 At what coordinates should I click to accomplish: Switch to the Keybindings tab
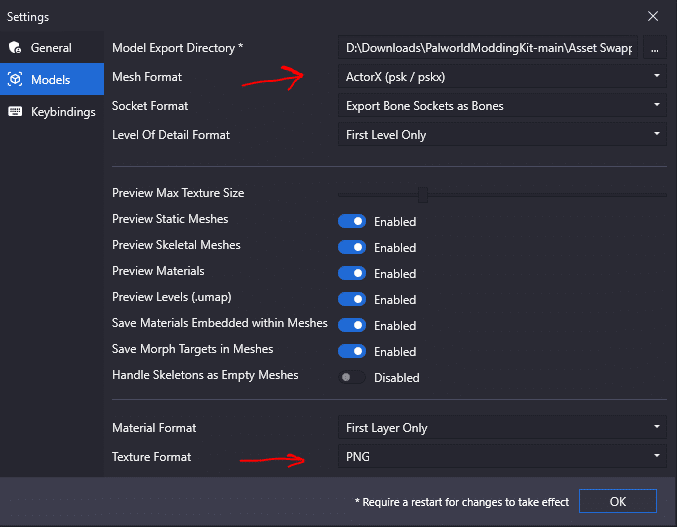click(x=52, y=112)
